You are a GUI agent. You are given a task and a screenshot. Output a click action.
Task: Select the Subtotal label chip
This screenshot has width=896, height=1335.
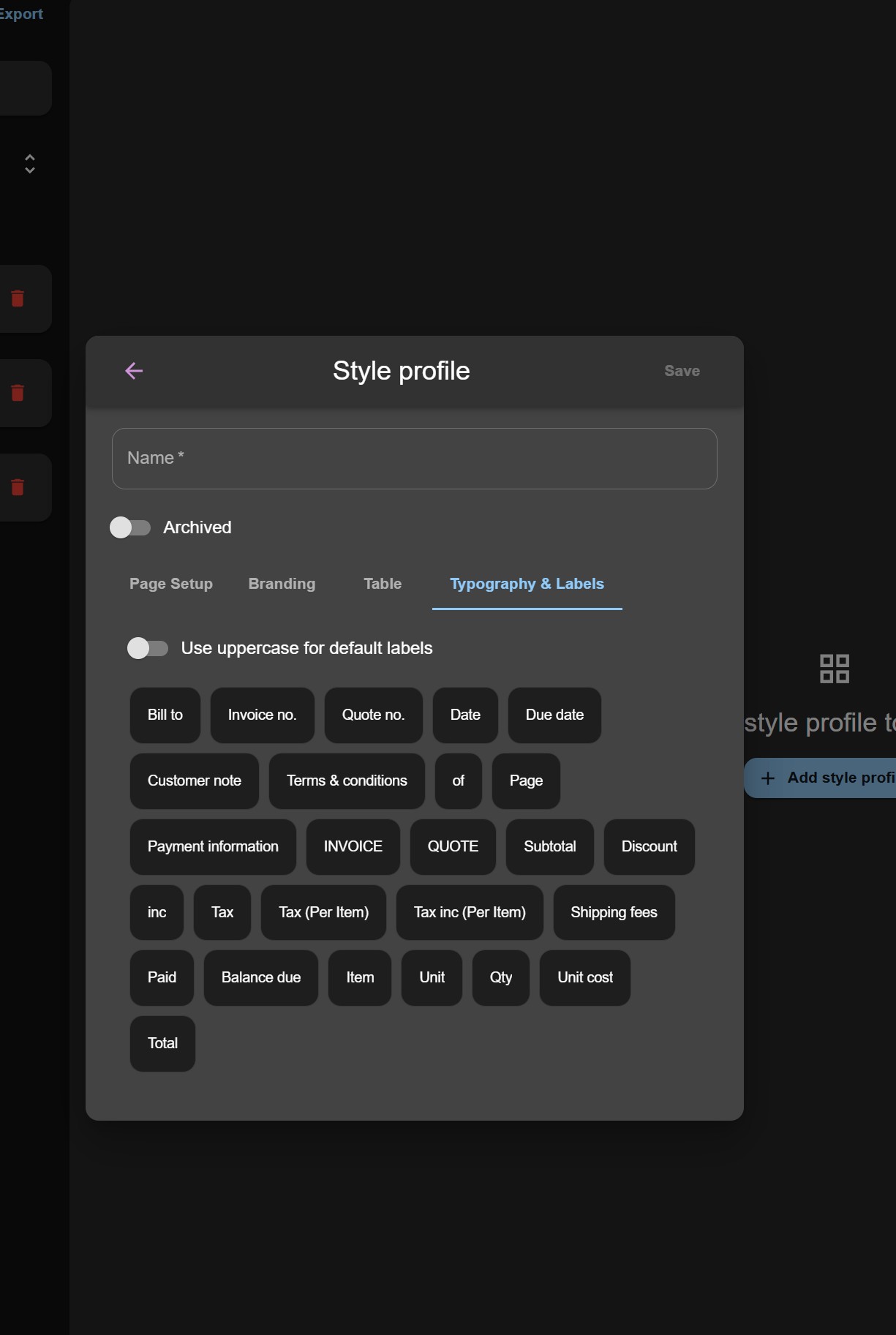(x=550, y=847)
